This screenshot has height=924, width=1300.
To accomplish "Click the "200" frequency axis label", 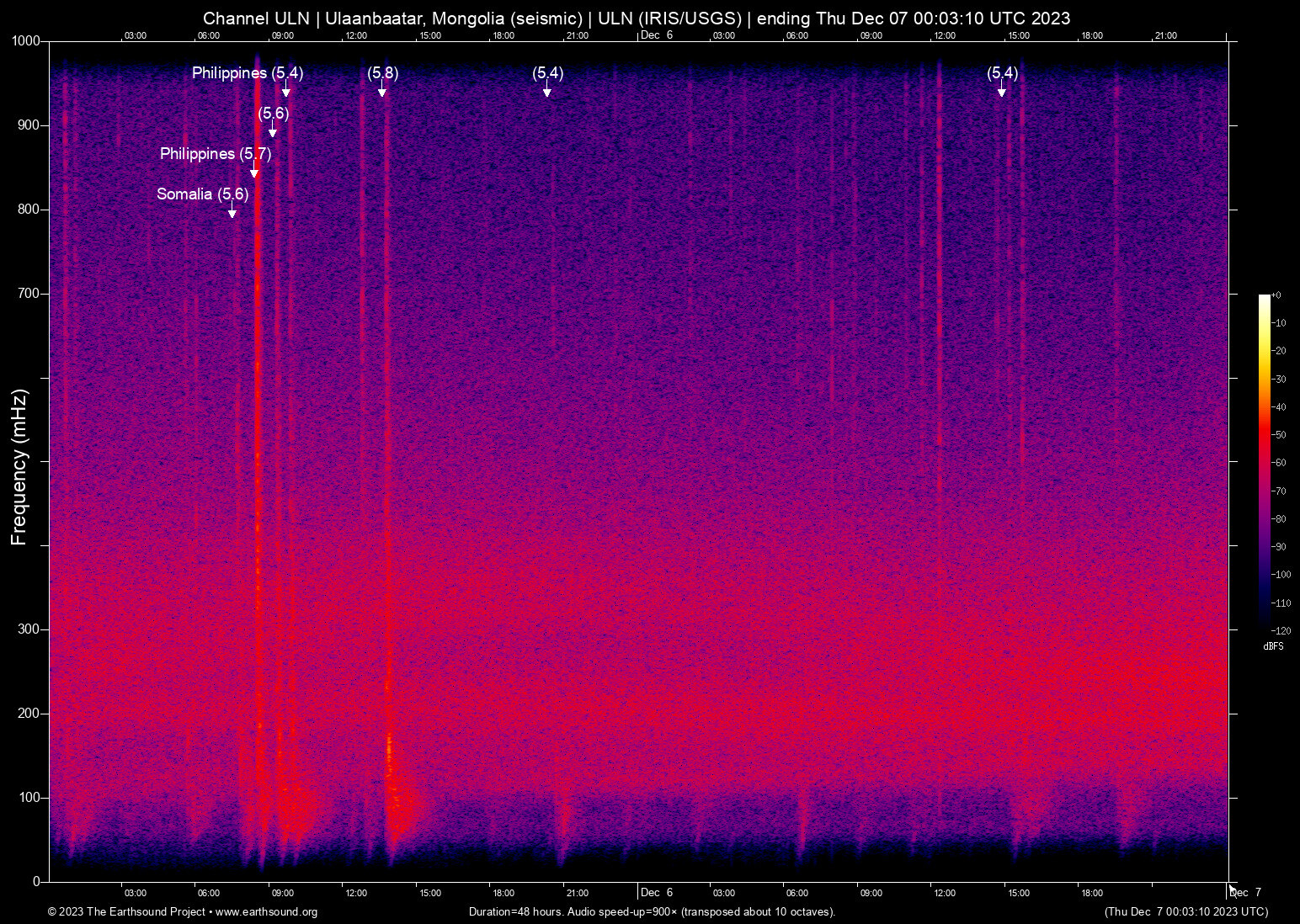I will tap(29, 714).
